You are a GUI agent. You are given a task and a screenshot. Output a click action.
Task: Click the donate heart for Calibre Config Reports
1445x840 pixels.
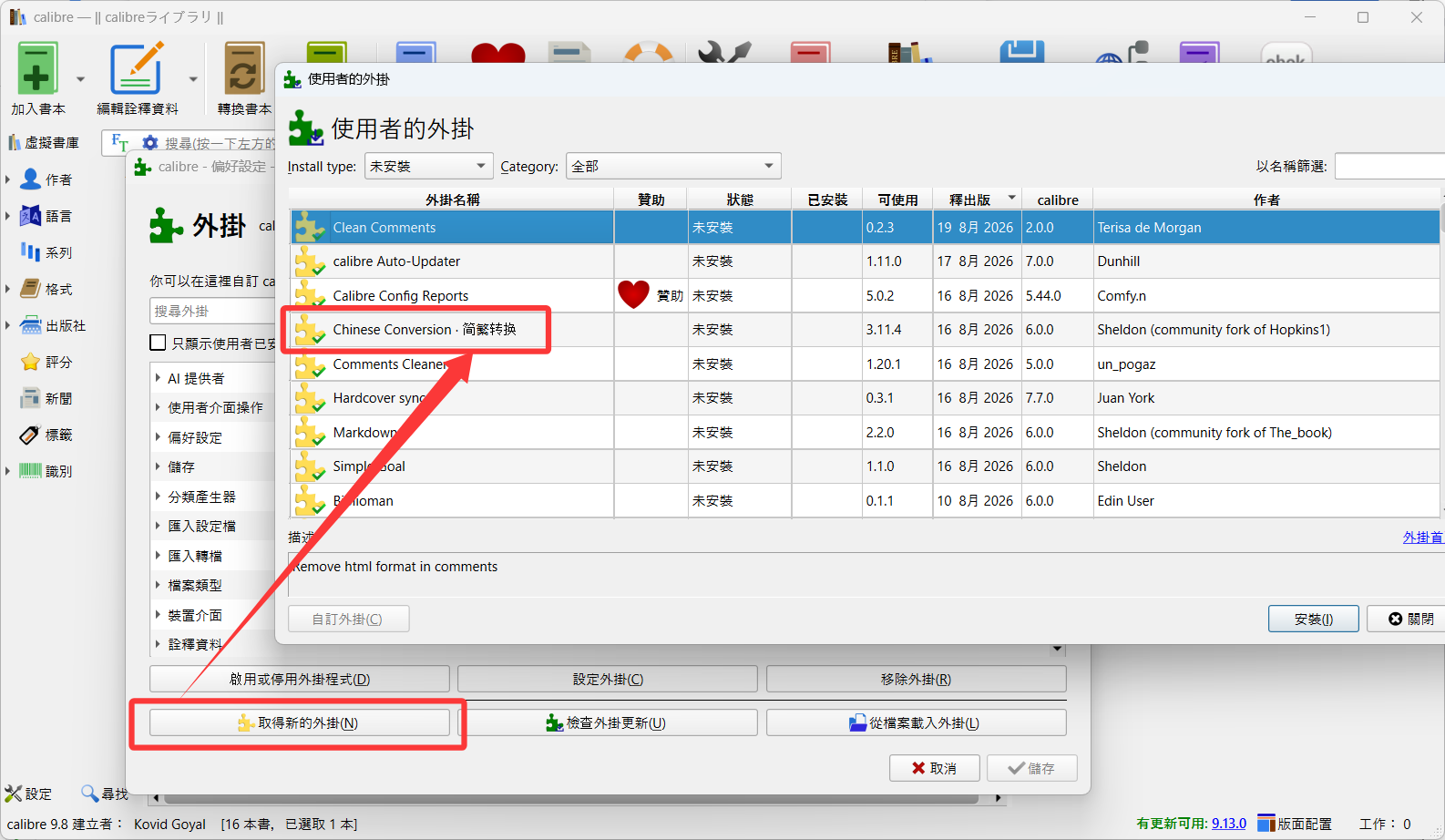[x=633, y=294]
